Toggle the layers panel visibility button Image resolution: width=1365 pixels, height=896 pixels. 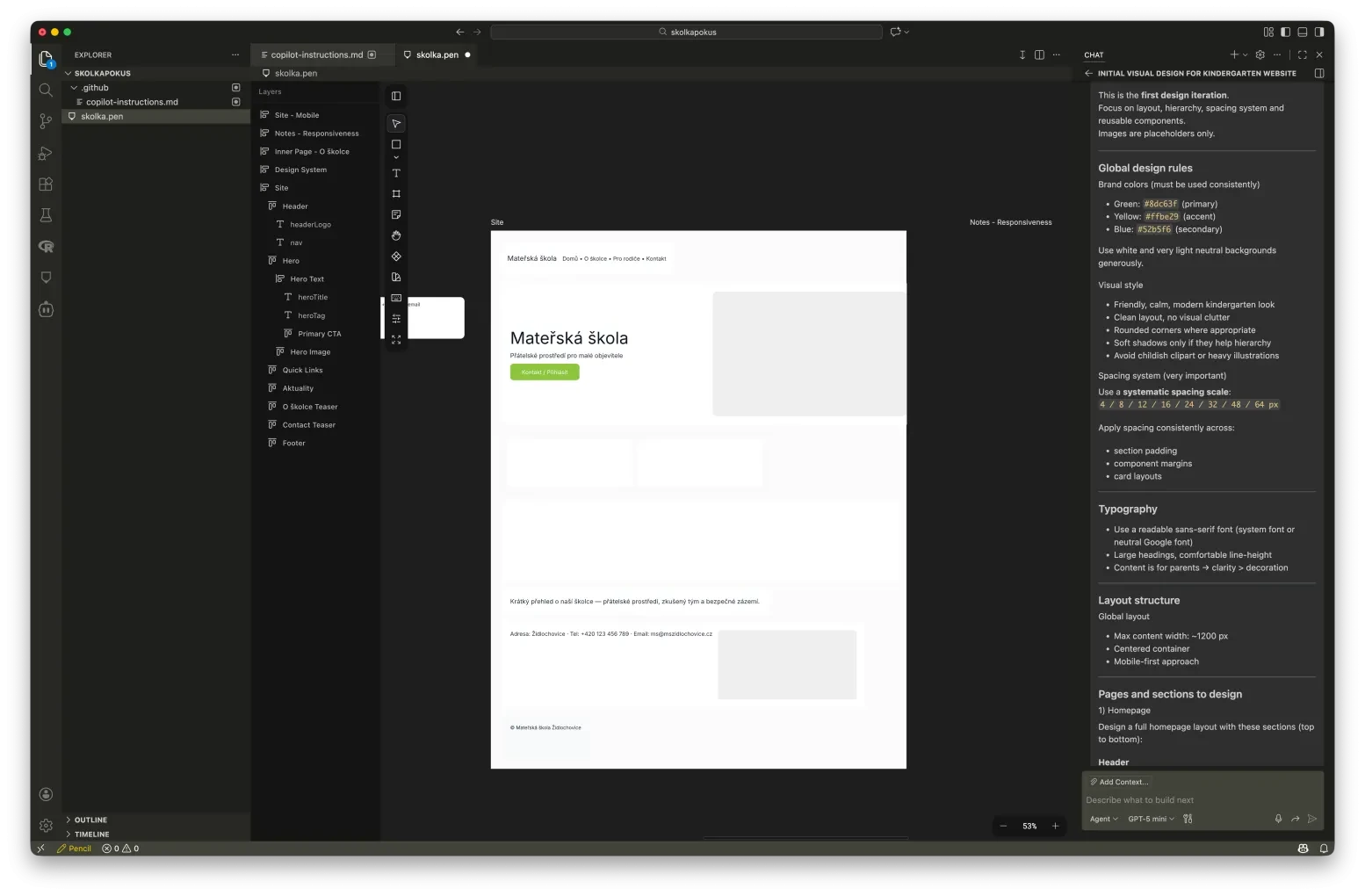[396, 96]
